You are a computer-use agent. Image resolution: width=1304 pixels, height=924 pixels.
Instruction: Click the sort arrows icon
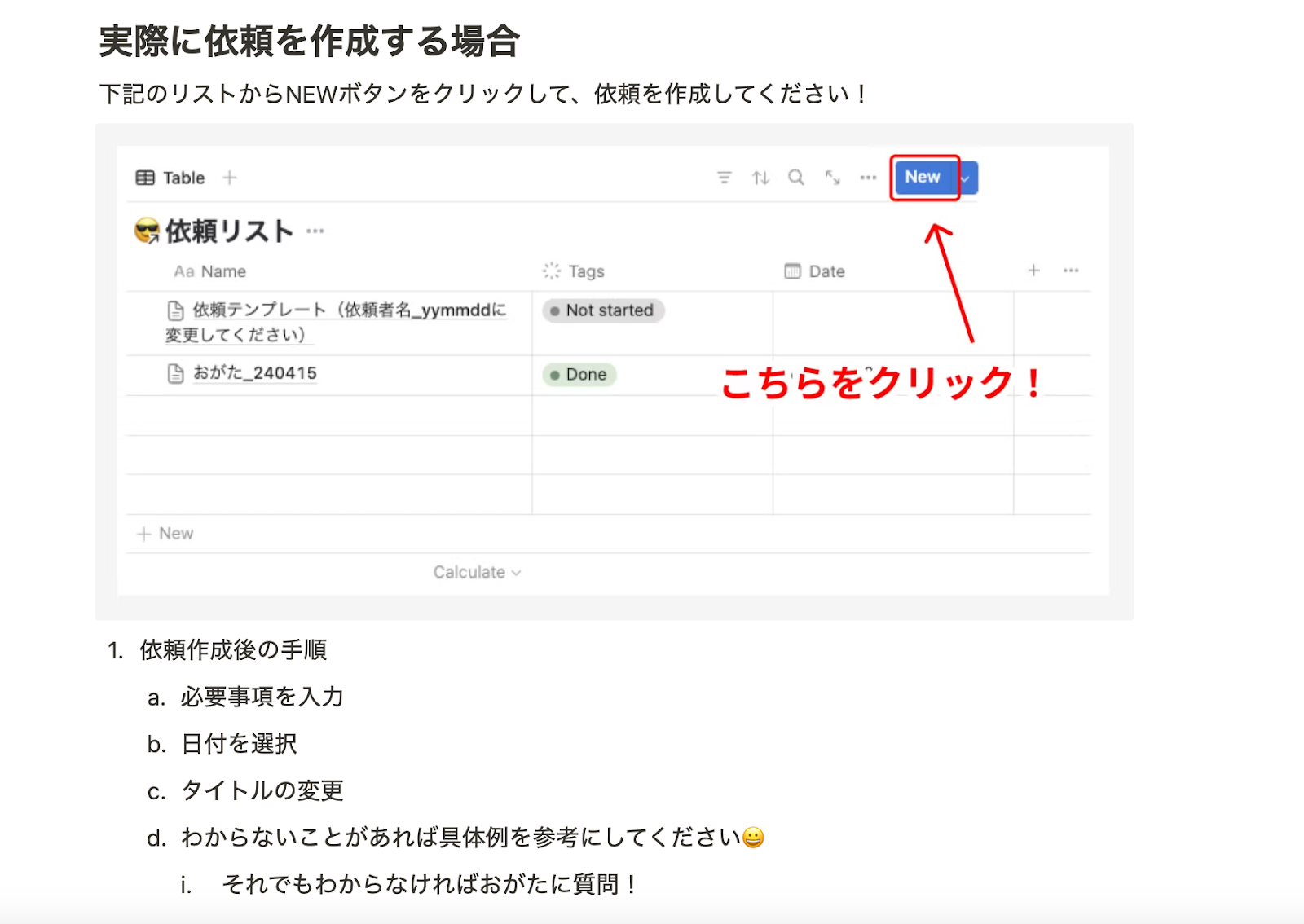(760, 178)
